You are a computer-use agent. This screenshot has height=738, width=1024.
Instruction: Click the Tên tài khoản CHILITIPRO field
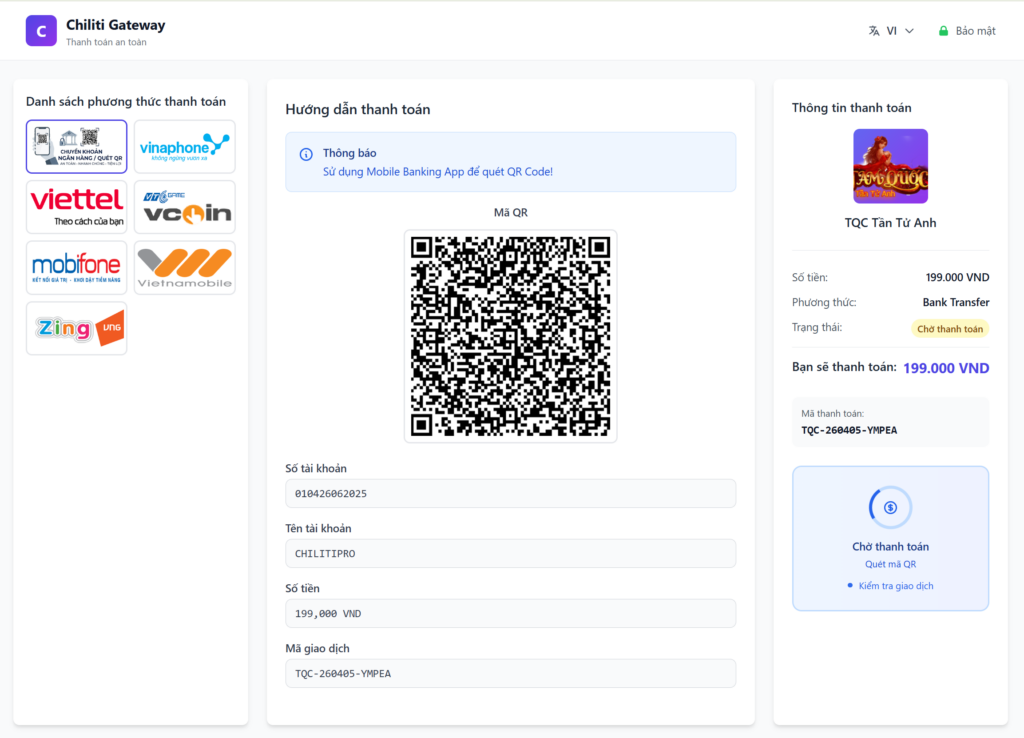(510, 553)
